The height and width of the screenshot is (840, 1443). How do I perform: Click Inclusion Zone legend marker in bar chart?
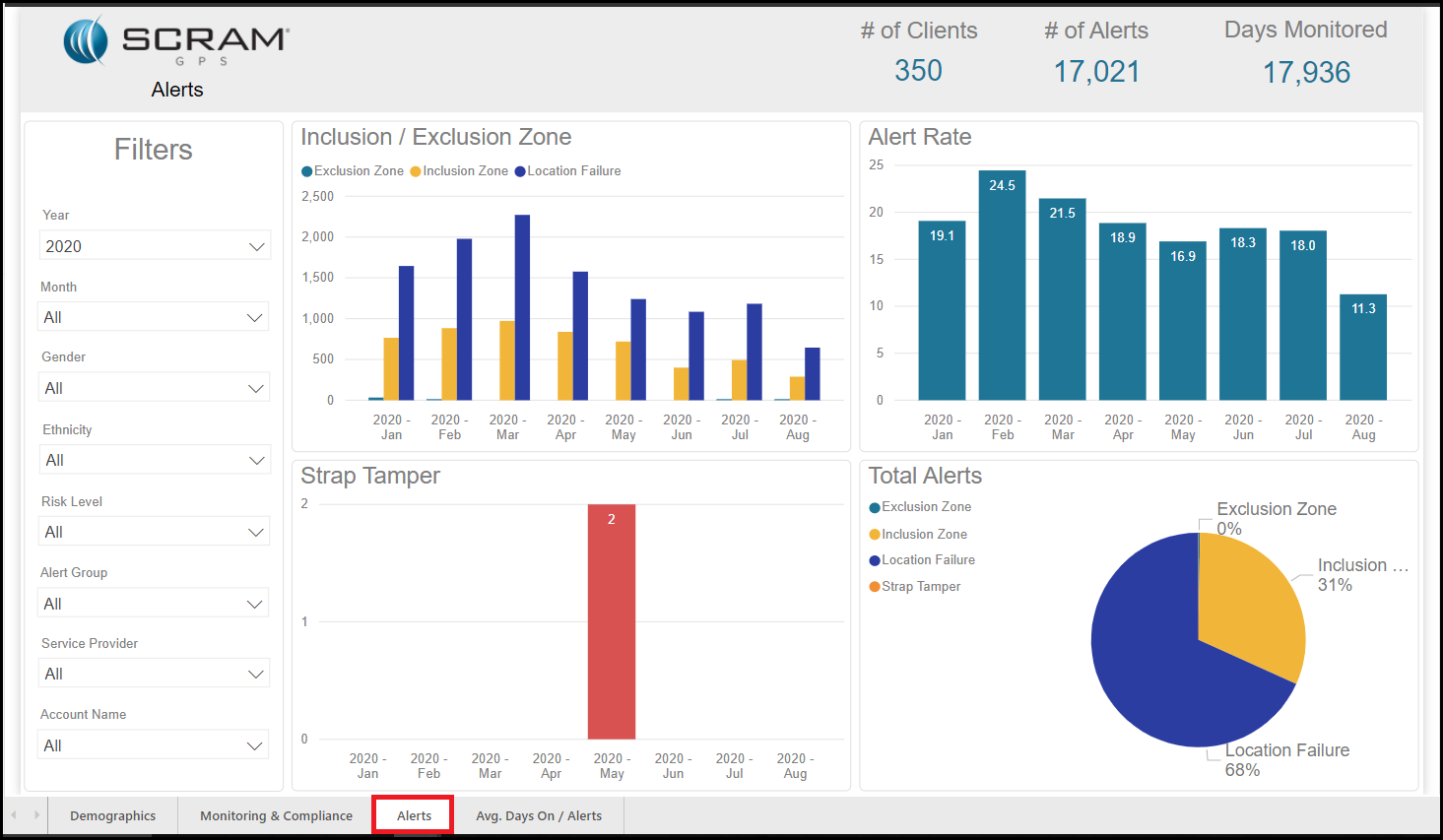coord(416,171)
